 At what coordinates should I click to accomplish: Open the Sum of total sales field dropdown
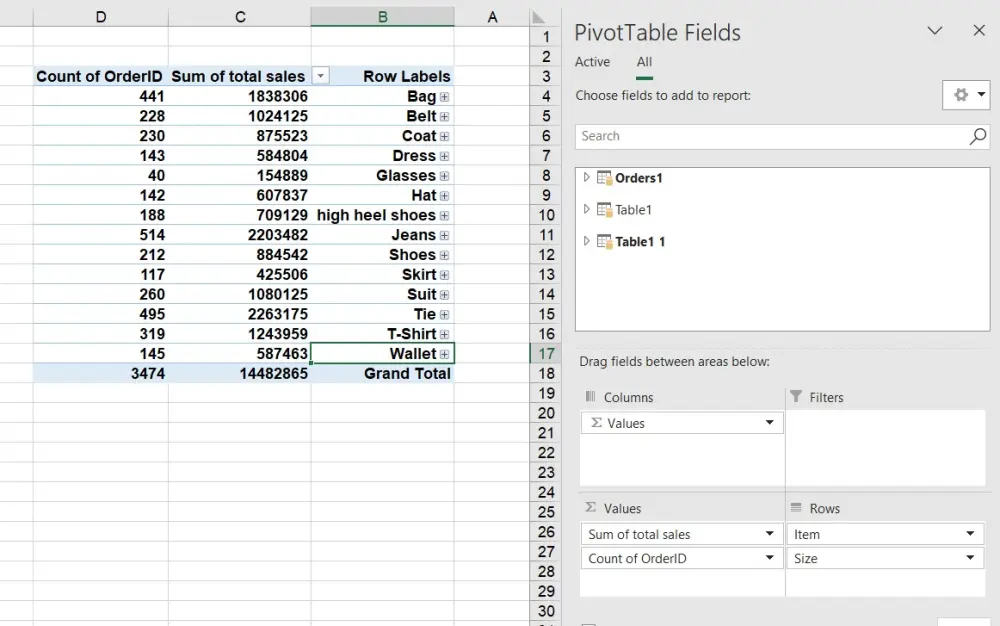point(770,534)
